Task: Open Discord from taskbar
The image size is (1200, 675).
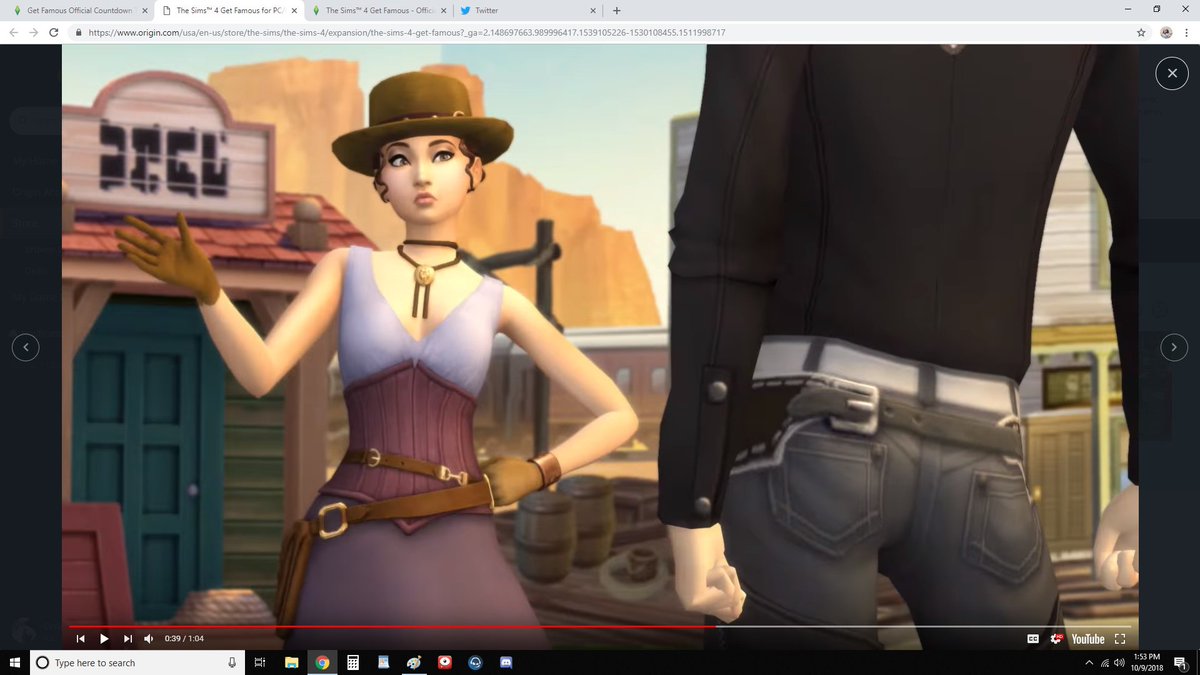Action: click(x=506, y=662)
